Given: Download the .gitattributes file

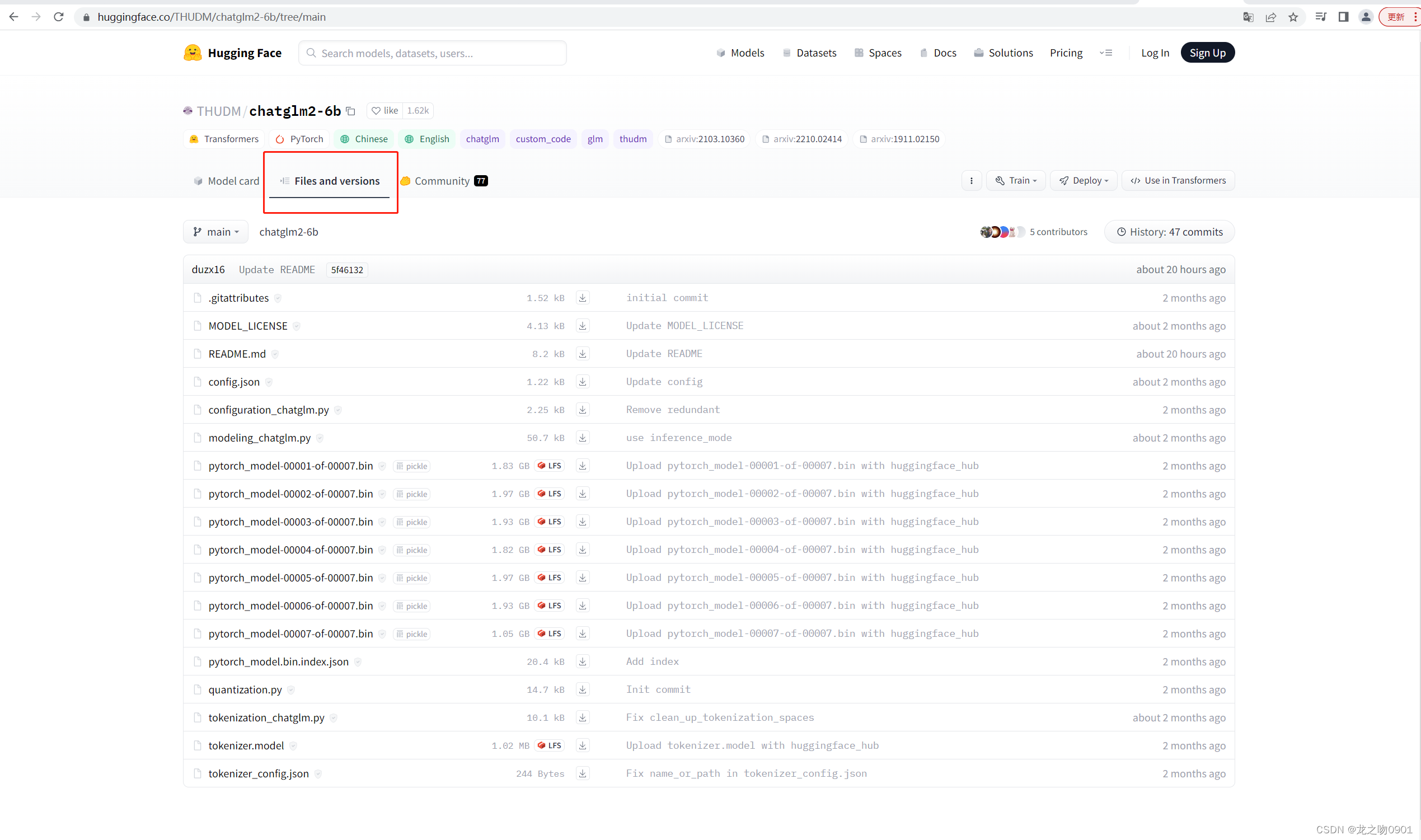Looking at the screenshot, I should click(x=582, y=298).
